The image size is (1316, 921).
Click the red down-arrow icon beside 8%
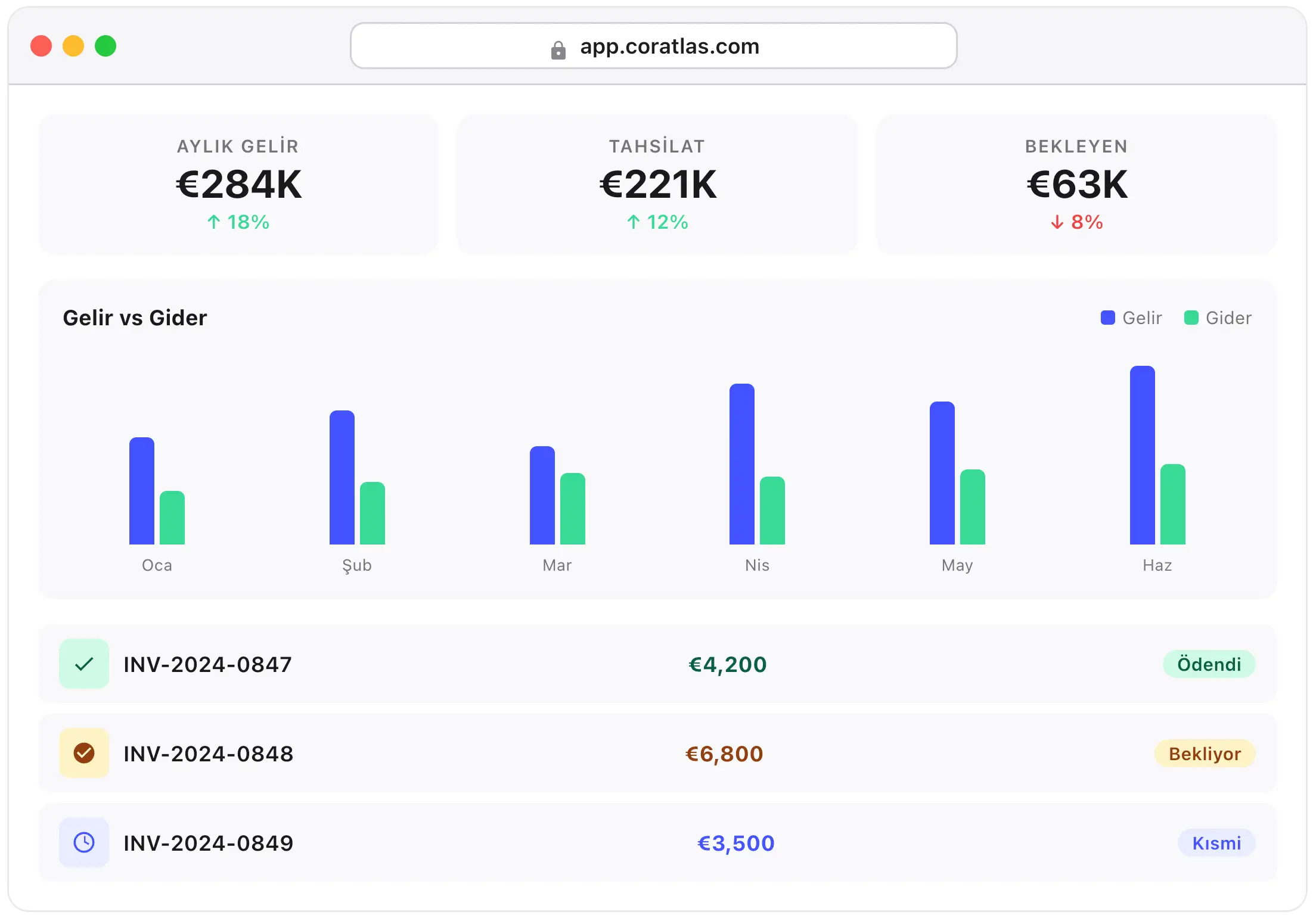click(1057, 222)
